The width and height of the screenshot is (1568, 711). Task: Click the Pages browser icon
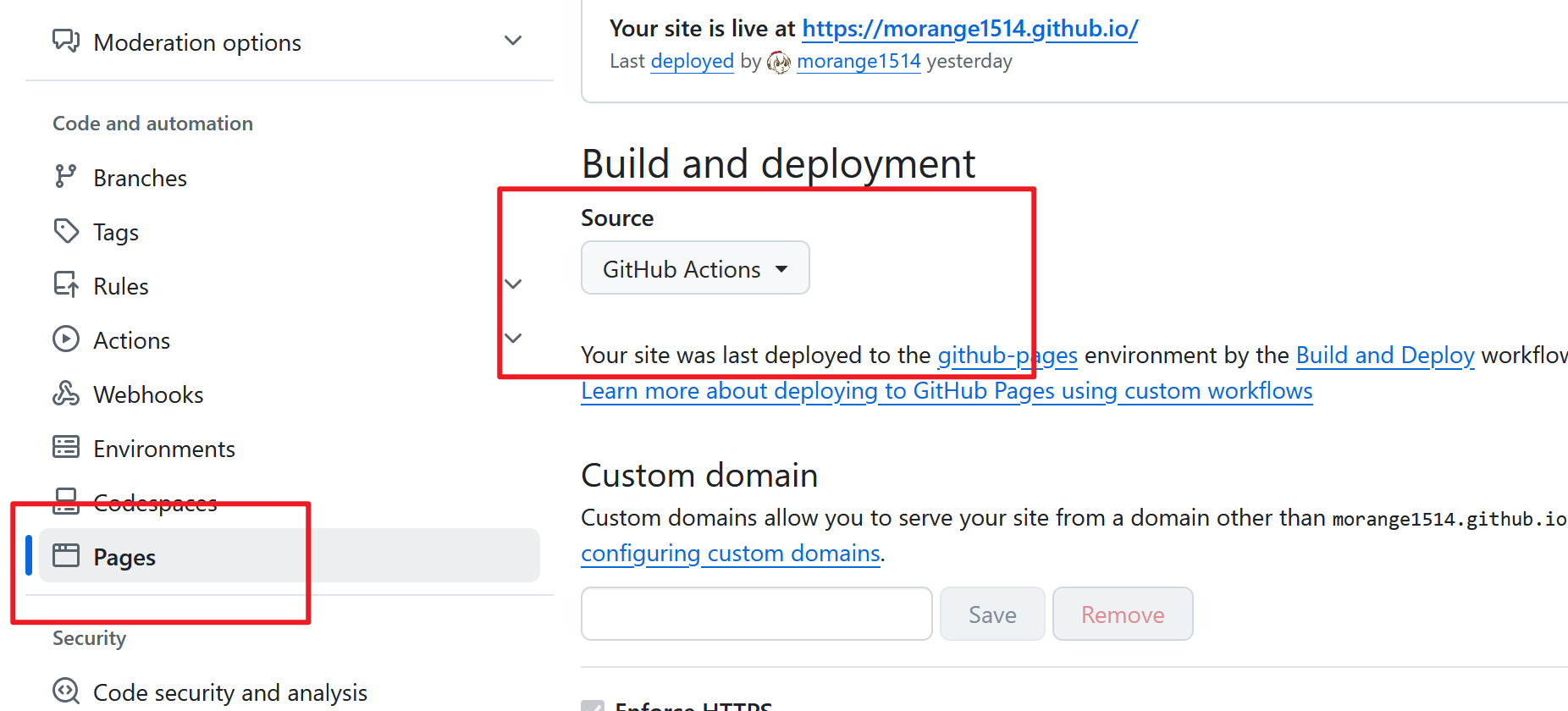(66, 555)
